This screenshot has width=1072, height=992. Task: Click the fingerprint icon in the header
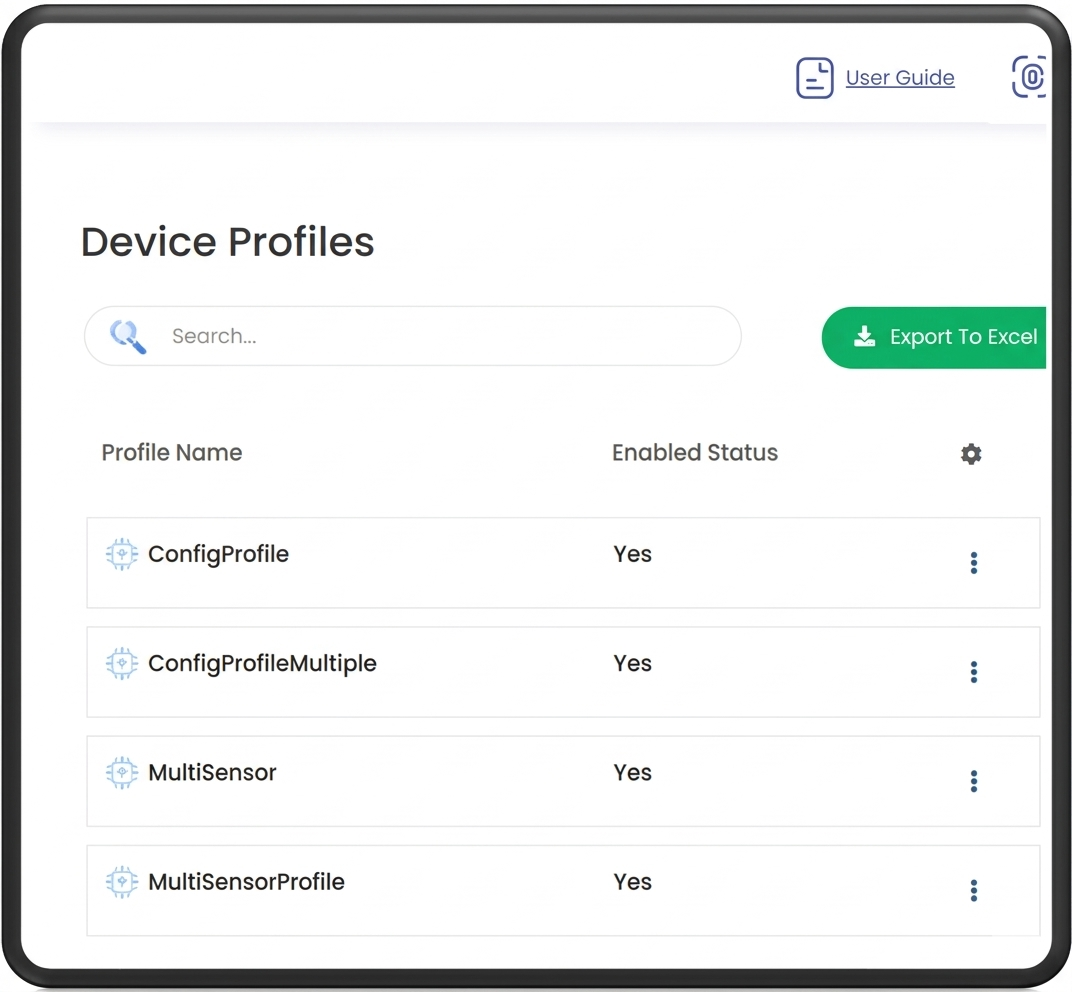[1029, 77]
